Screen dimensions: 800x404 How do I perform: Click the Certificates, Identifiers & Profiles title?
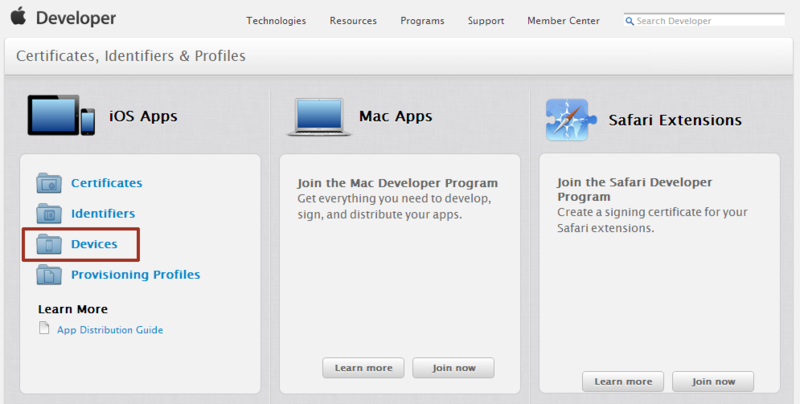click(x=131, y=56)
